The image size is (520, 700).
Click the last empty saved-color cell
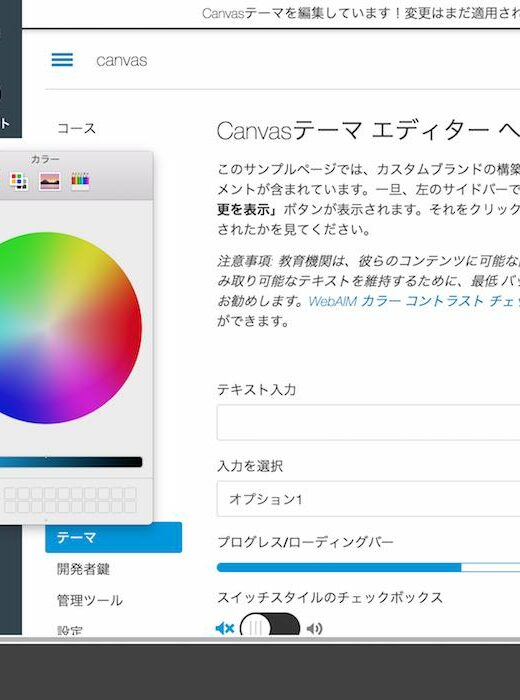pos(130,507)
